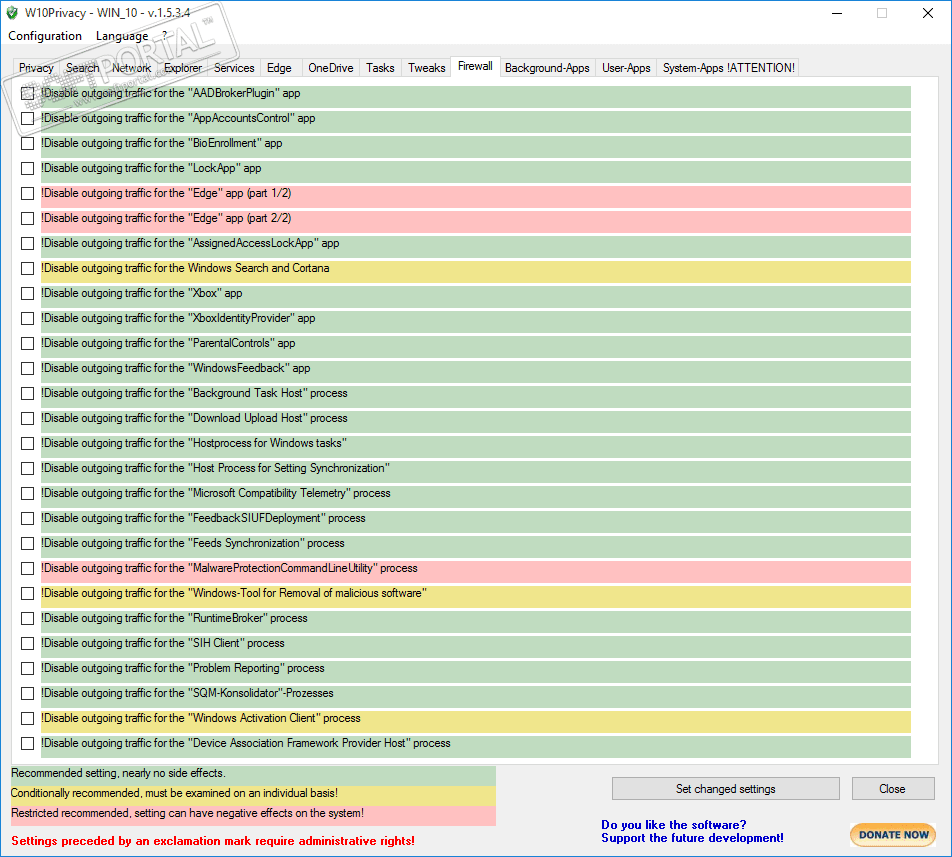The width and height of the screenshot is (952, 857).
Task: Check the WindowsFeedback app checkbox
Action: [27, 368]
